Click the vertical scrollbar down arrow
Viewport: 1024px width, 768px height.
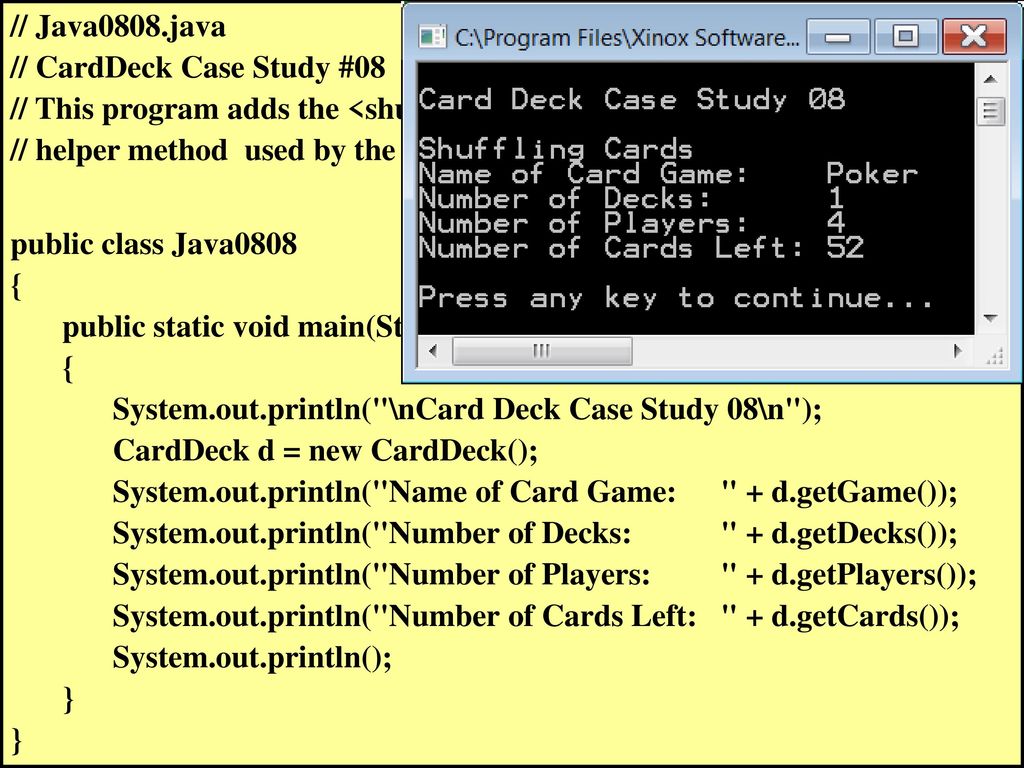click(x=990, y=319)
